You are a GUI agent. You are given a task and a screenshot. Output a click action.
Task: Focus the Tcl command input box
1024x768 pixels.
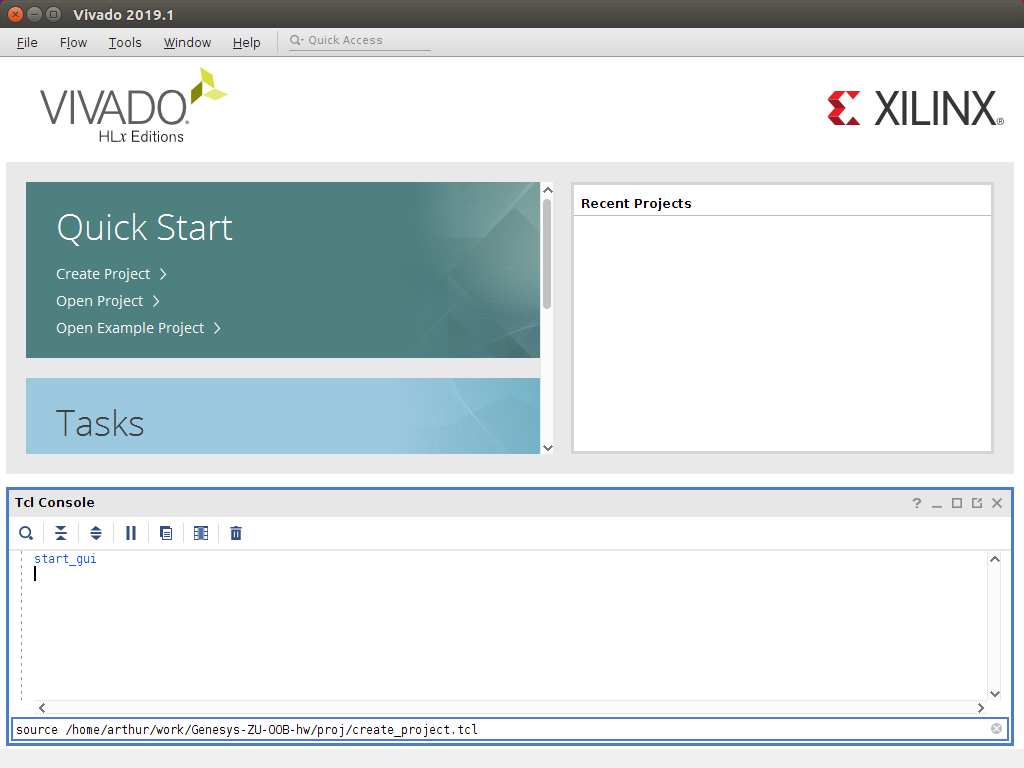pyautogui.click(x=502, y=729)
